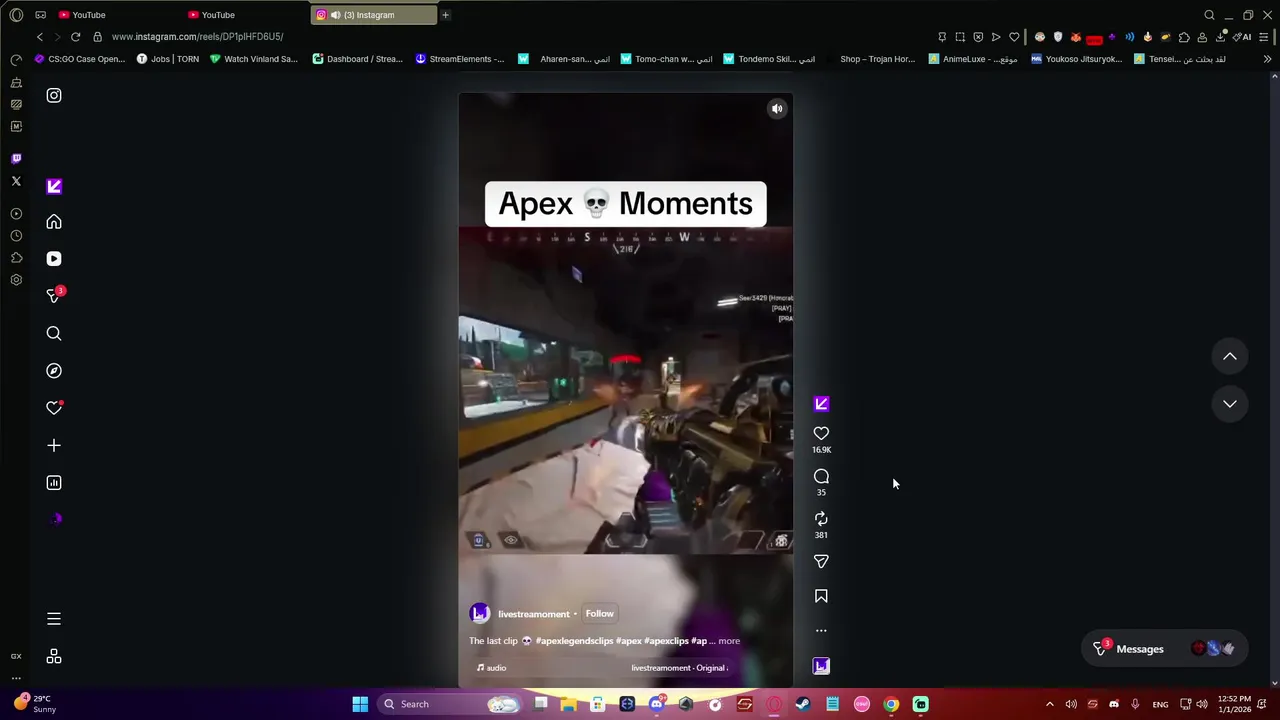Open a new browser tab
This screenshot has height=720, width=1280.
445,15
